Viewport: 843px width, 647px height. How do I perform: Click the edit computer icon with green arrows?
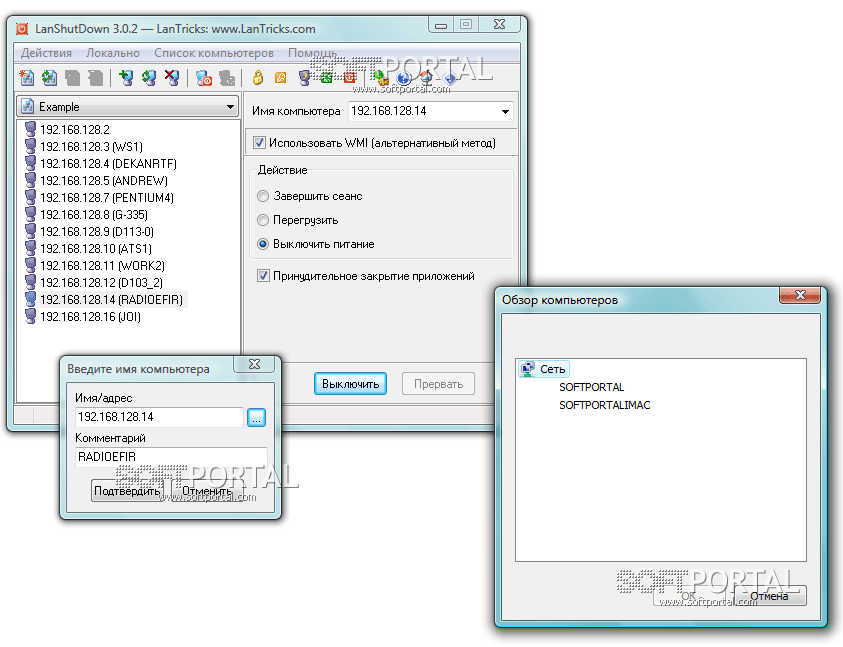click(x=149, y=78)
